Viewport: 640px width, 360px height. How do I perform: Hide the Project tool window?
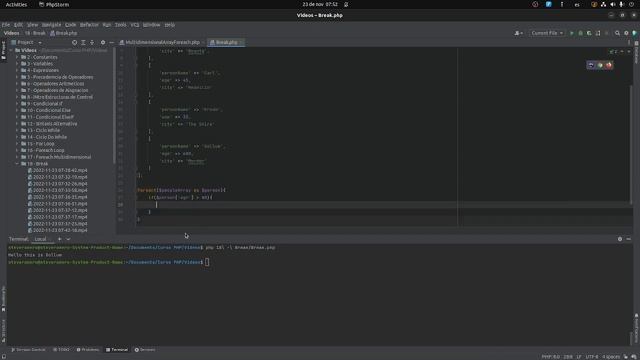click(111, 42)
